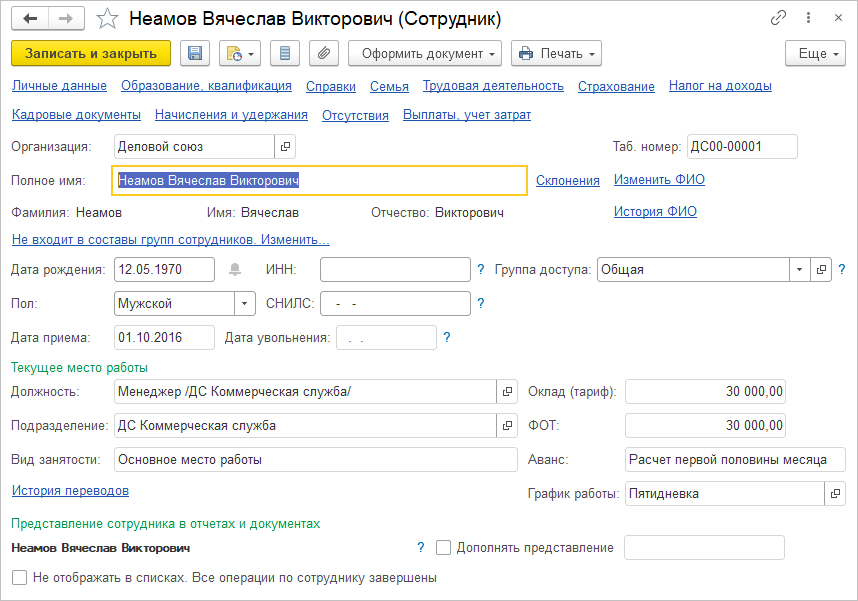The image size is (858, 601).
Task: Click into the ИНН input field
Action: pyautogui.click(x=395, y=269)
